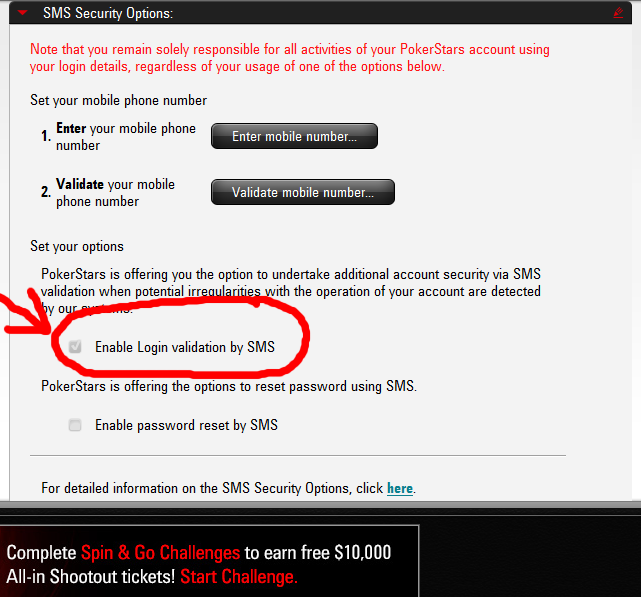Click the 'Set your options' heading
Image resolution: width=641 pixels, height=597 pixels.
[77, 246]
